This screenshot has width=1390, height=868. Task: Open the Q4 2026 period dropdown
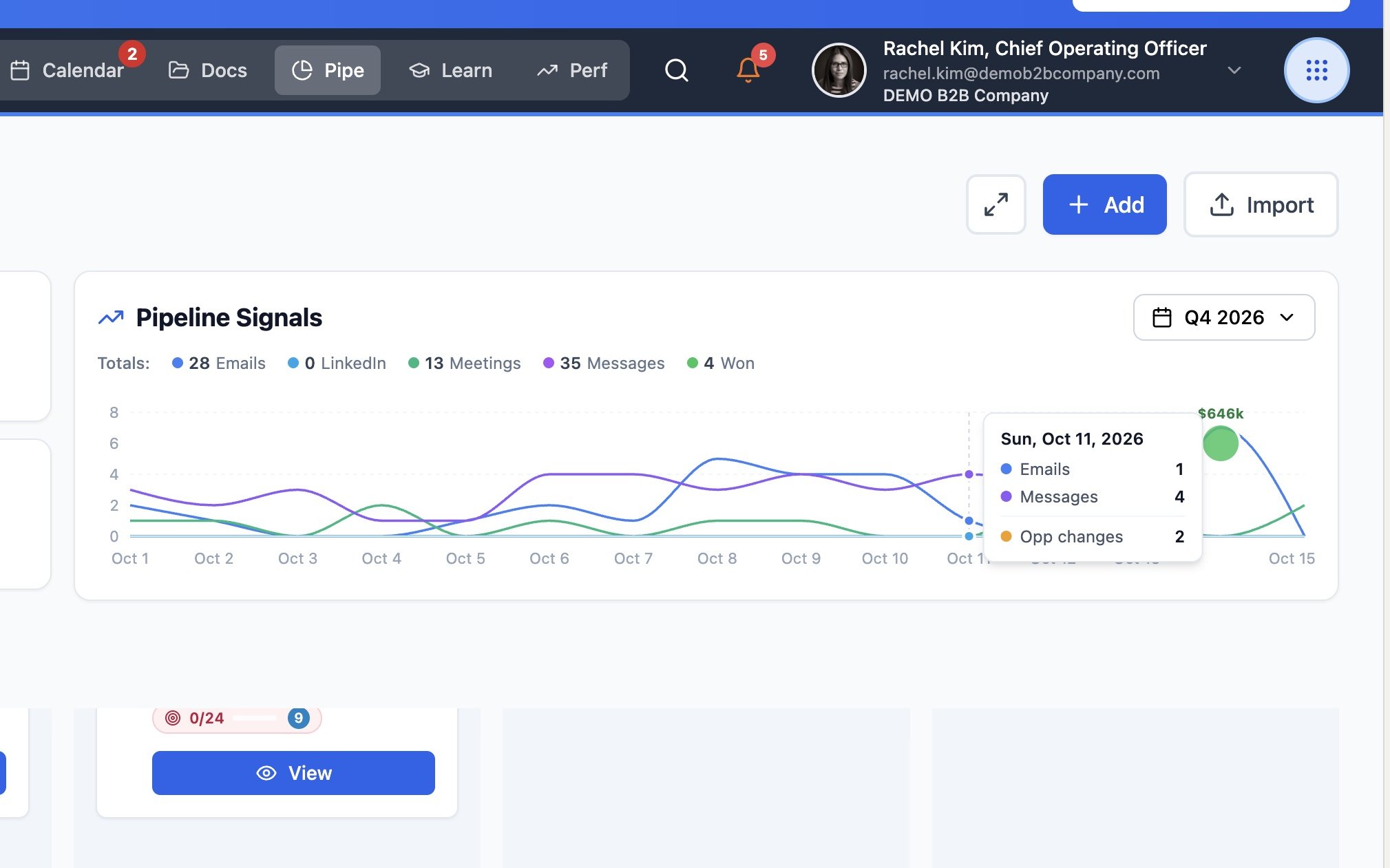pyautogui.click(x=1223, y=317)
